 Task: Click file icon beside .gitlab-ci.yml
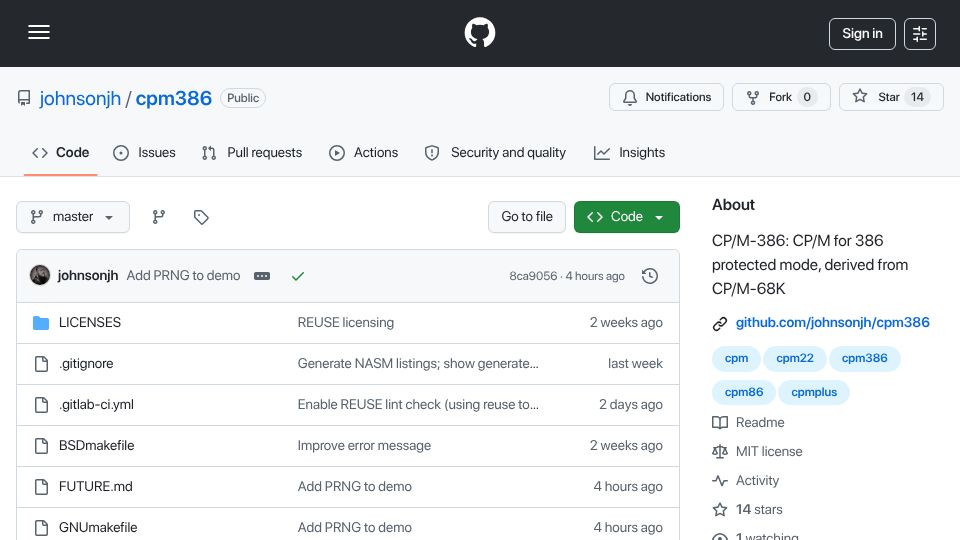(x=41, y=405)
